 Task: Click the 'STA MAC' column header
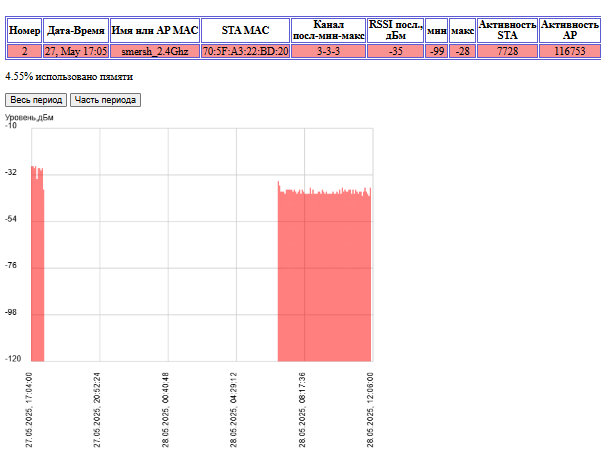245,30
